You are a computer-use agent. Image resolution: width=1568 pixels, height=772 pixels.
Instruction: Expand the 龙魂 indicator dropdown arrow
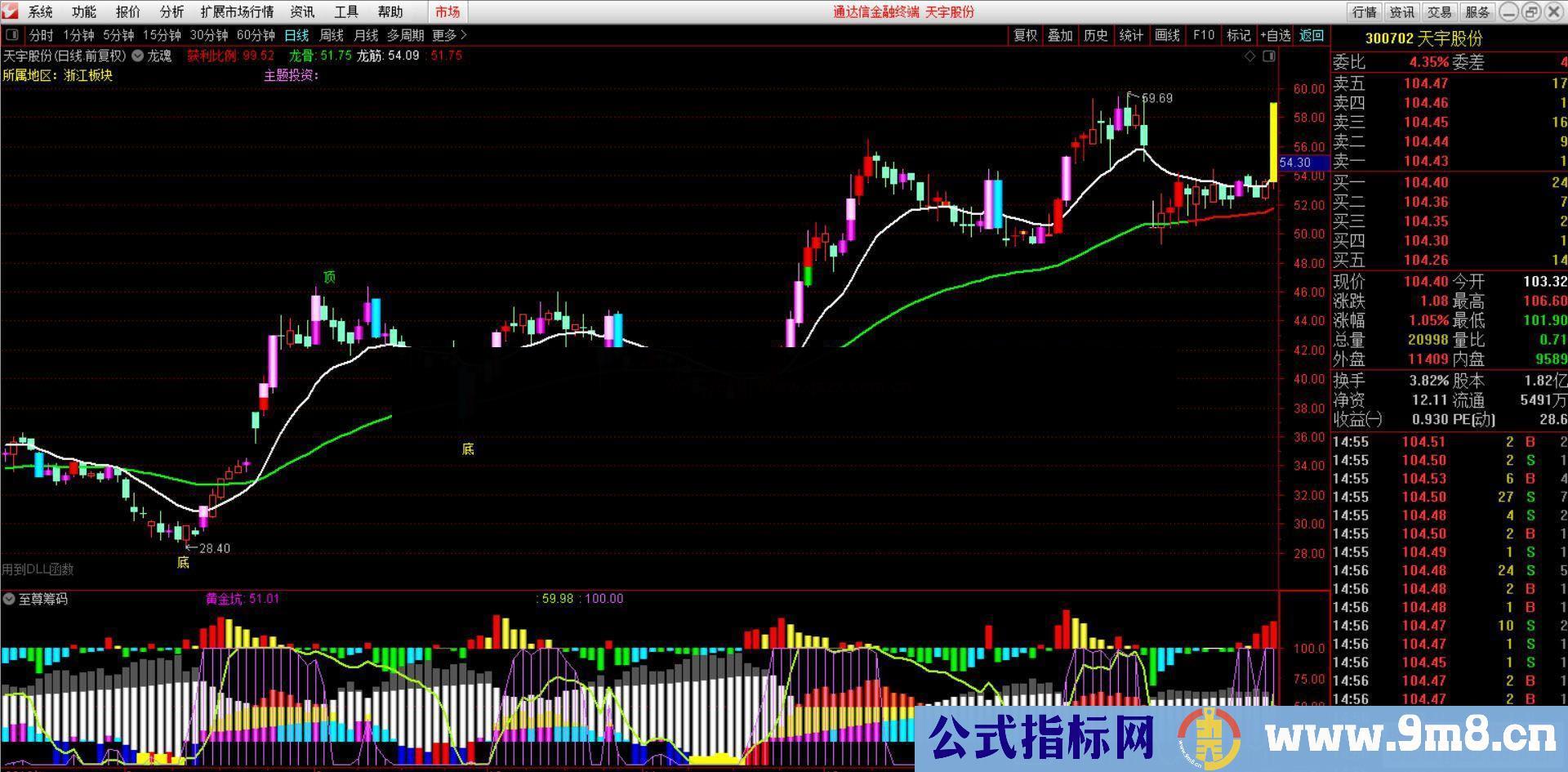[x=137, y=56]
